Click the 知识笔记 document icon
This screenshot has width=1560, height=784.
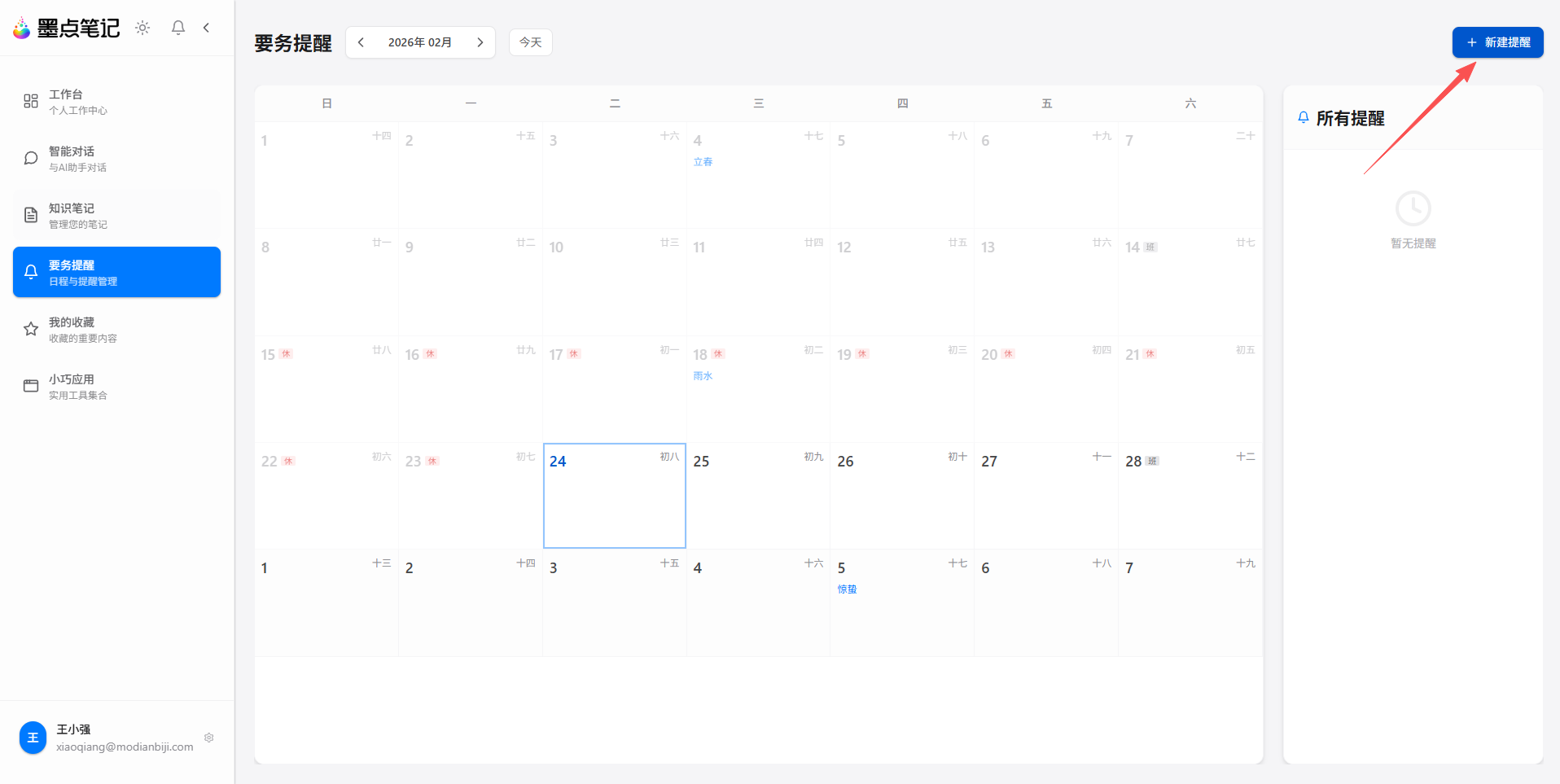pos(31,215)
